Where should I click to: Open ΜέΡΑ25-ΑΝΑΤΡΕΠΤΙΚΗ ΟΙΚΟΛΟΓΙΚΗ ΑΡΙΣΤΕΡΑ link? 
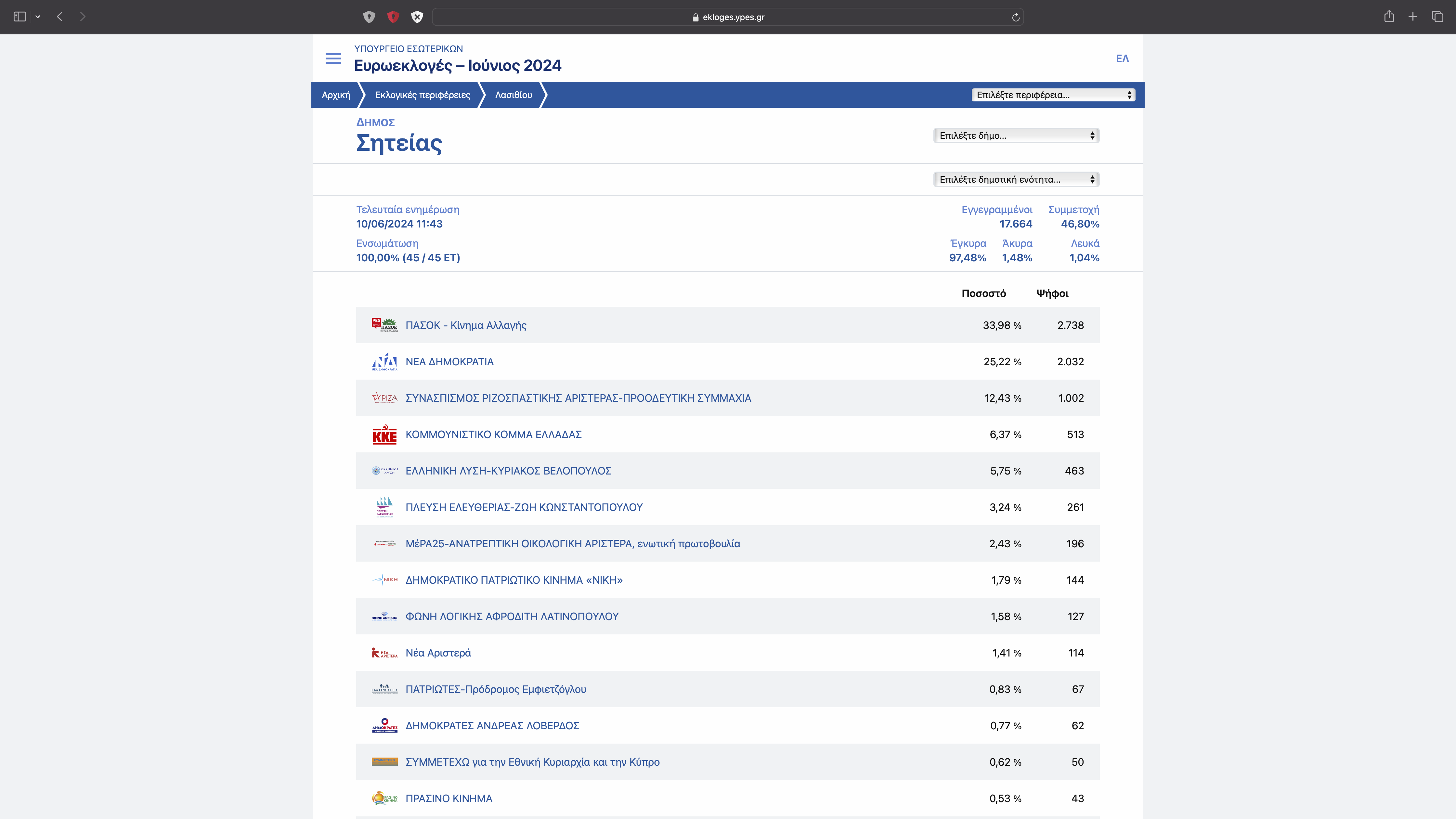click(x=573, y=544)
